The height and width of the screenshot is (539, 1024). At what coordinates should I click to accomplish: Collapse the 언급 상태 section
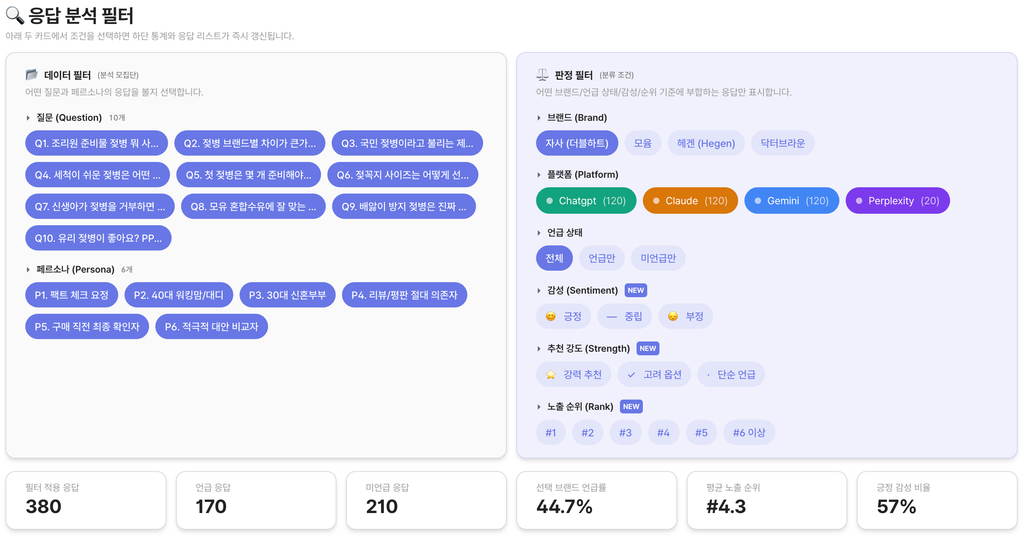point(539,233)
